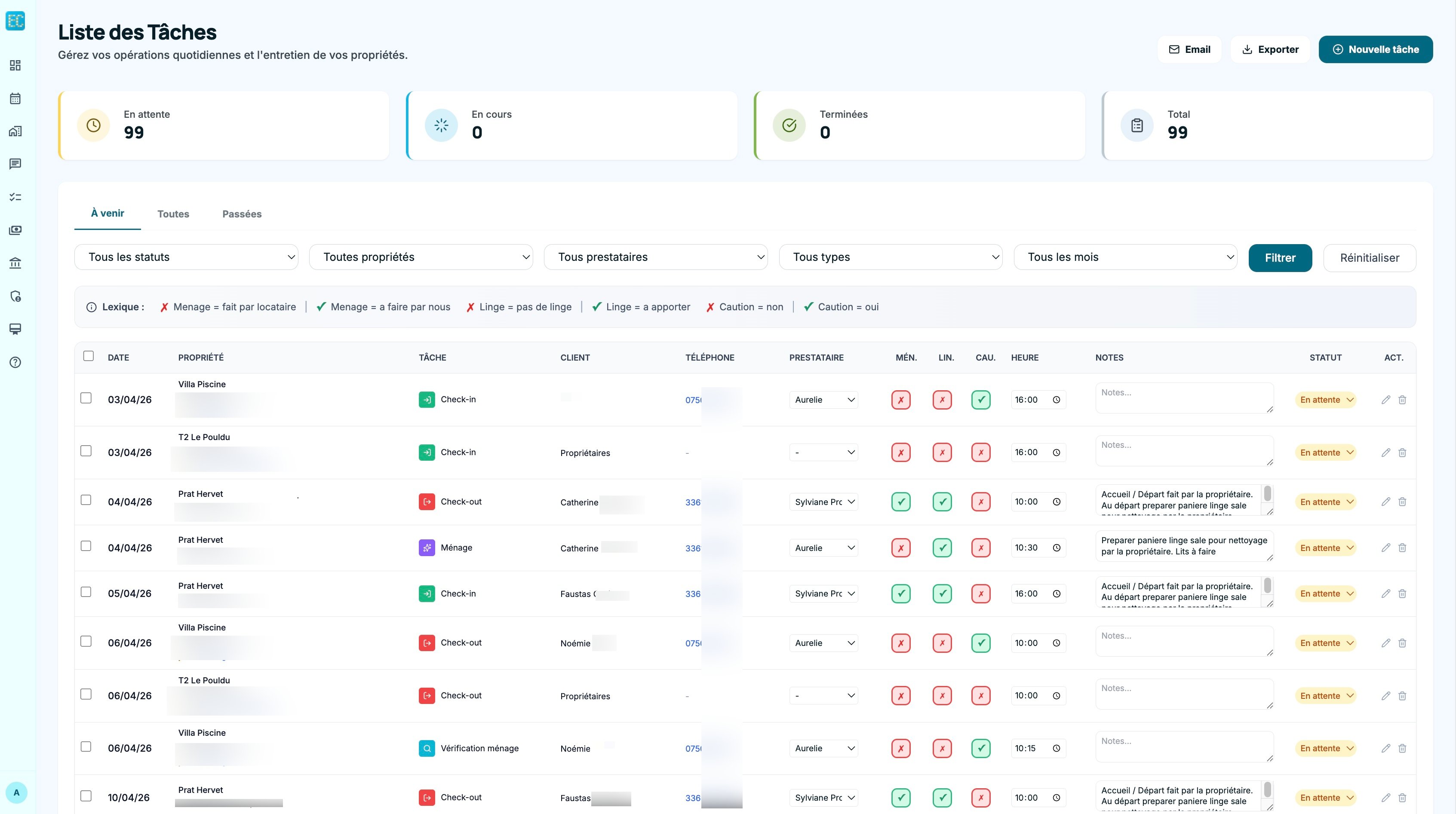
Task: Click trash delete icon on 04/04/26 Ménage row
Action: pos(1402,548)
